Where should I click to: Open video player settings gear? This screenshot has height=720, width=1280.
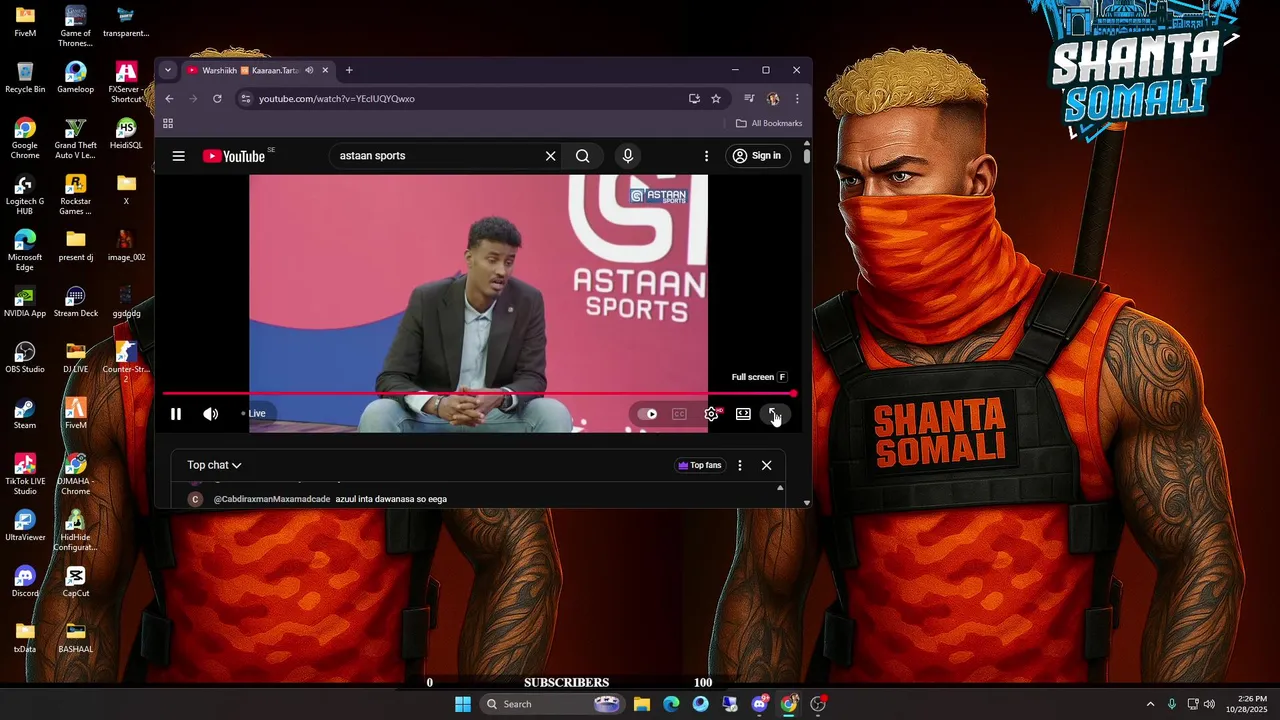coord(711,414)
